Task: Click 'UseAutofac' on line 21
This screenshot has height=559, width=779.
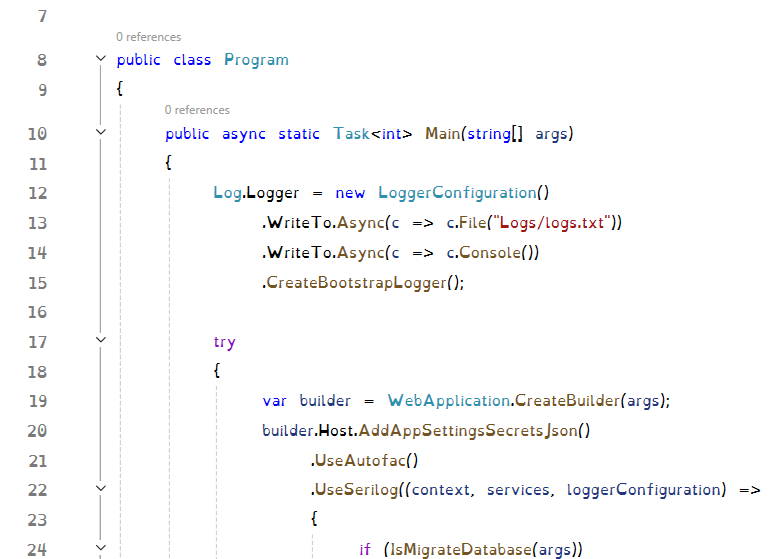Action: coord(361,461)
